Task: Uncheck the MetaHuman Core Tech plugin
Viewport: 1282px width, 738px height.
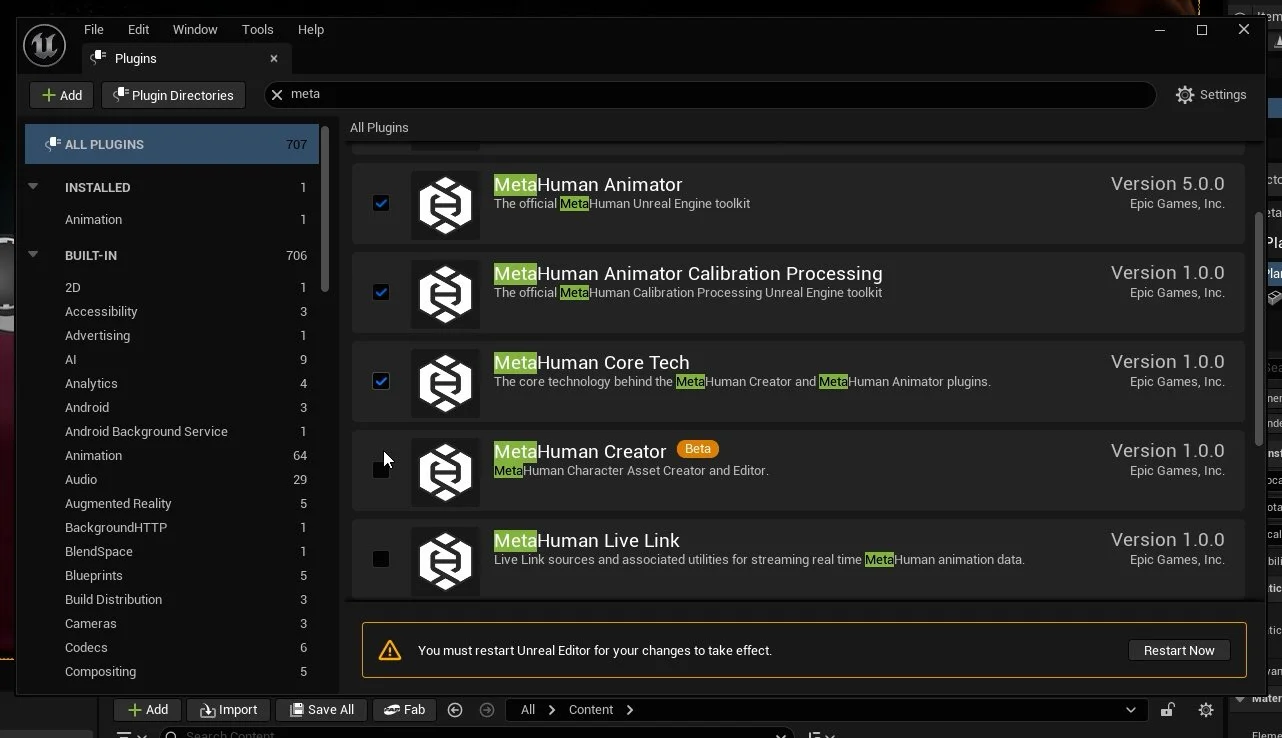Action: click(381, 381)
